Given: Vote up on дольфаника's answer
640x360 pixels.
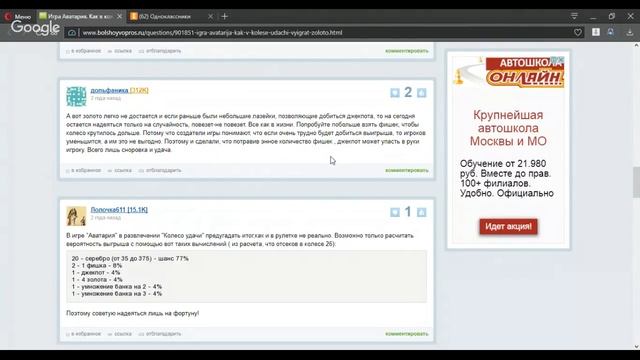Looking at the screenshot, I should tap(422, 93).
